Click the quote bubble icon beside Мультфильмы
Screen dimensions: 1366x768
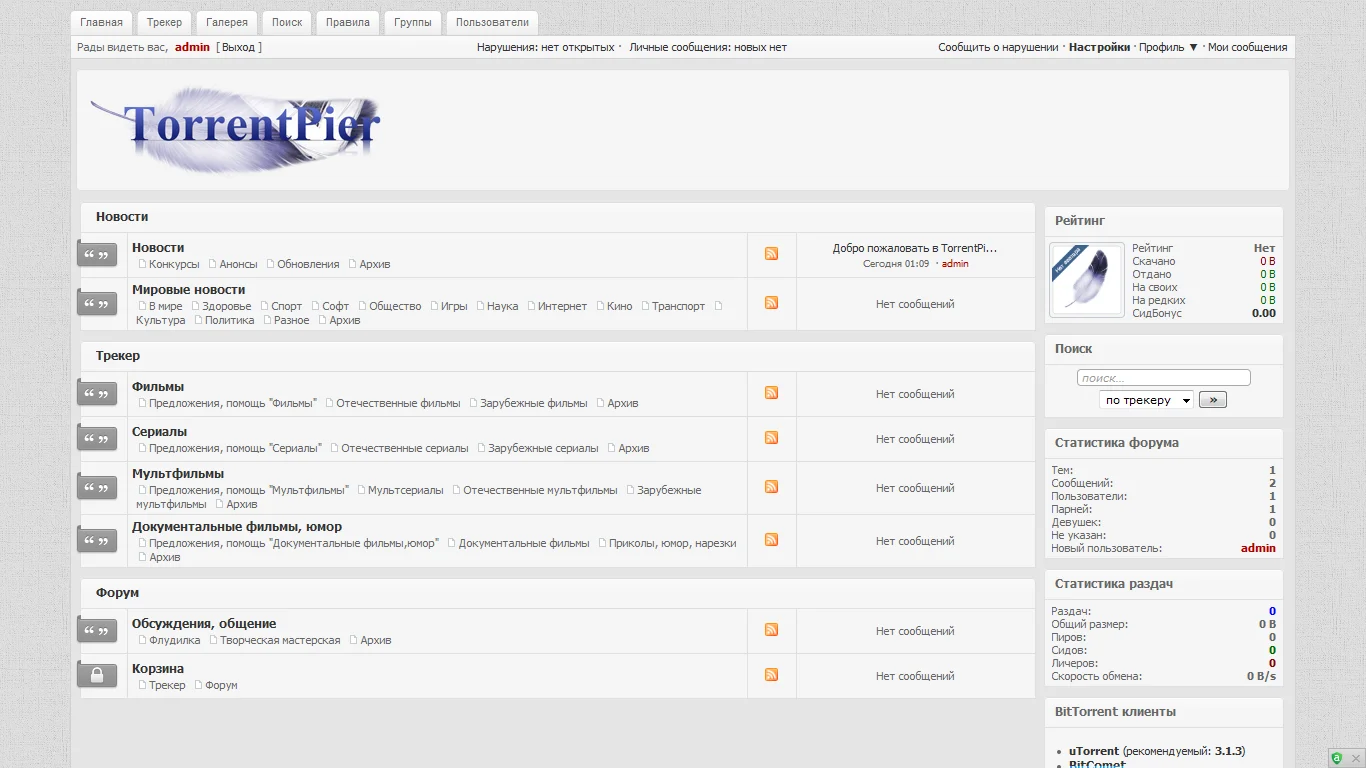[x=97, y=488]
